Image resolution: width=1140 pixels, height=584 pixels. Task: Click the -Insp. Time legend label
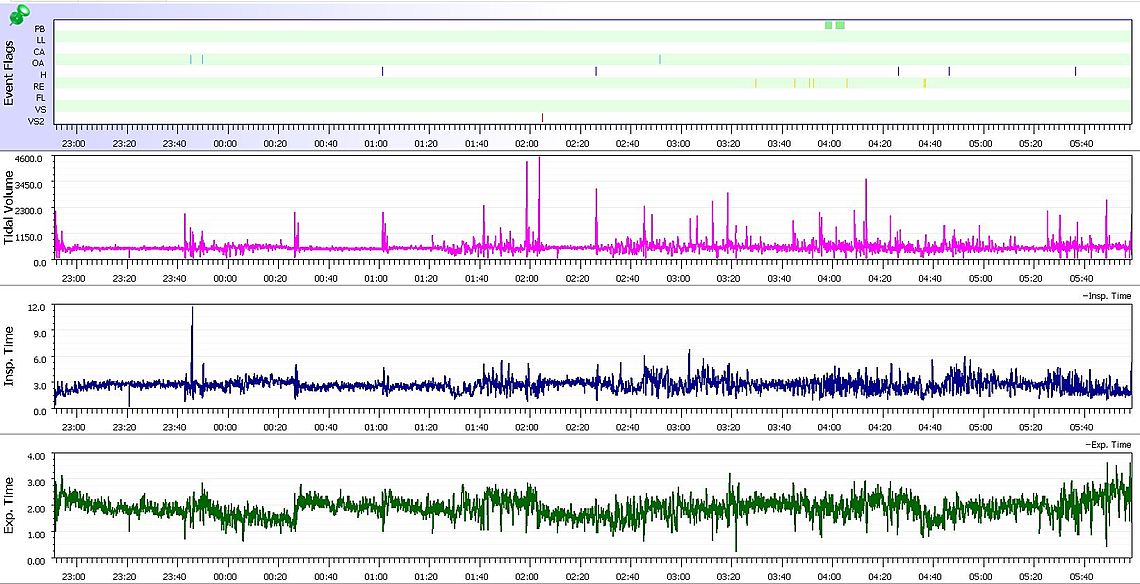click(x=1107, y=296)
